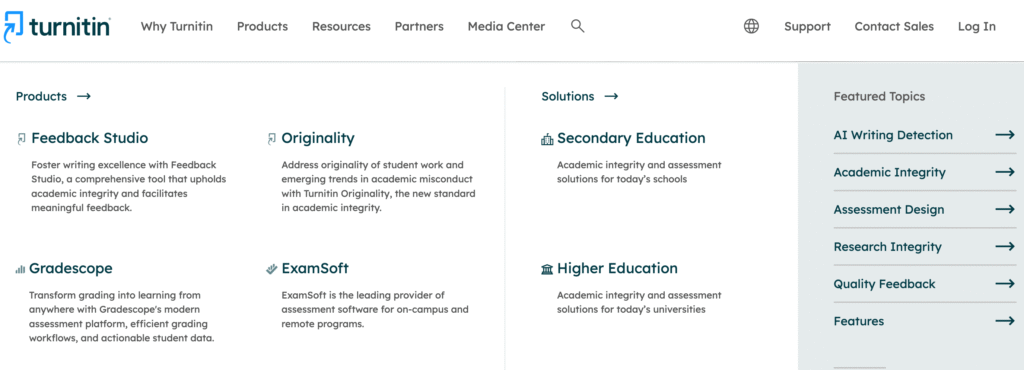Expand the Why Turnitin menu
Viewport: 1024px width, 370px height.
click(177, 26)
